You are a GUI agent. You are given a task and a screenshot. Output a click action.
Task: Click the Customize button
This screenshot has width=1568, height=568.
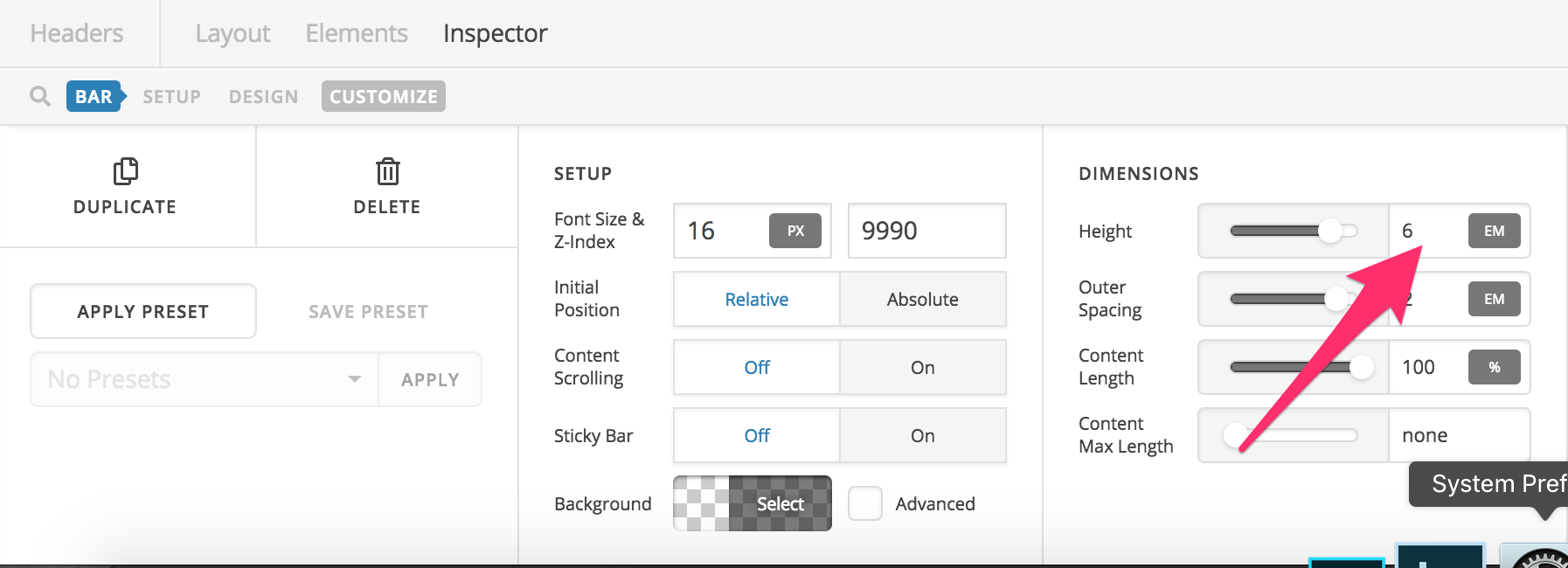(x=383, y=96)
